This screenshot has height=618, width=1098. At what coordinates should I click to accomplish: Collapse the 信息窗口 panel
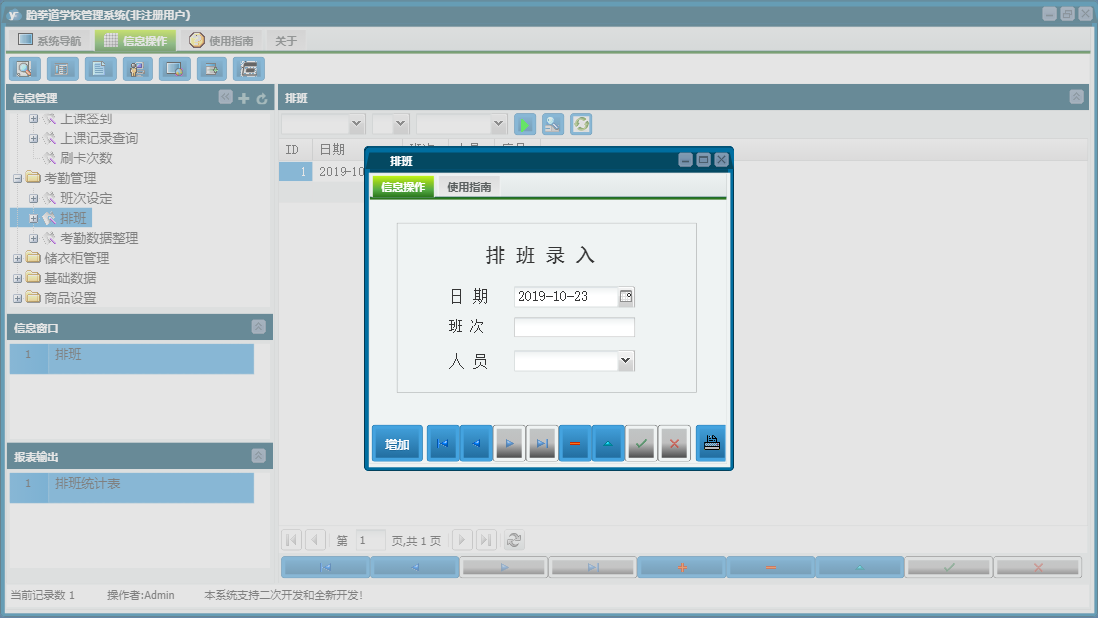[258, 327]
